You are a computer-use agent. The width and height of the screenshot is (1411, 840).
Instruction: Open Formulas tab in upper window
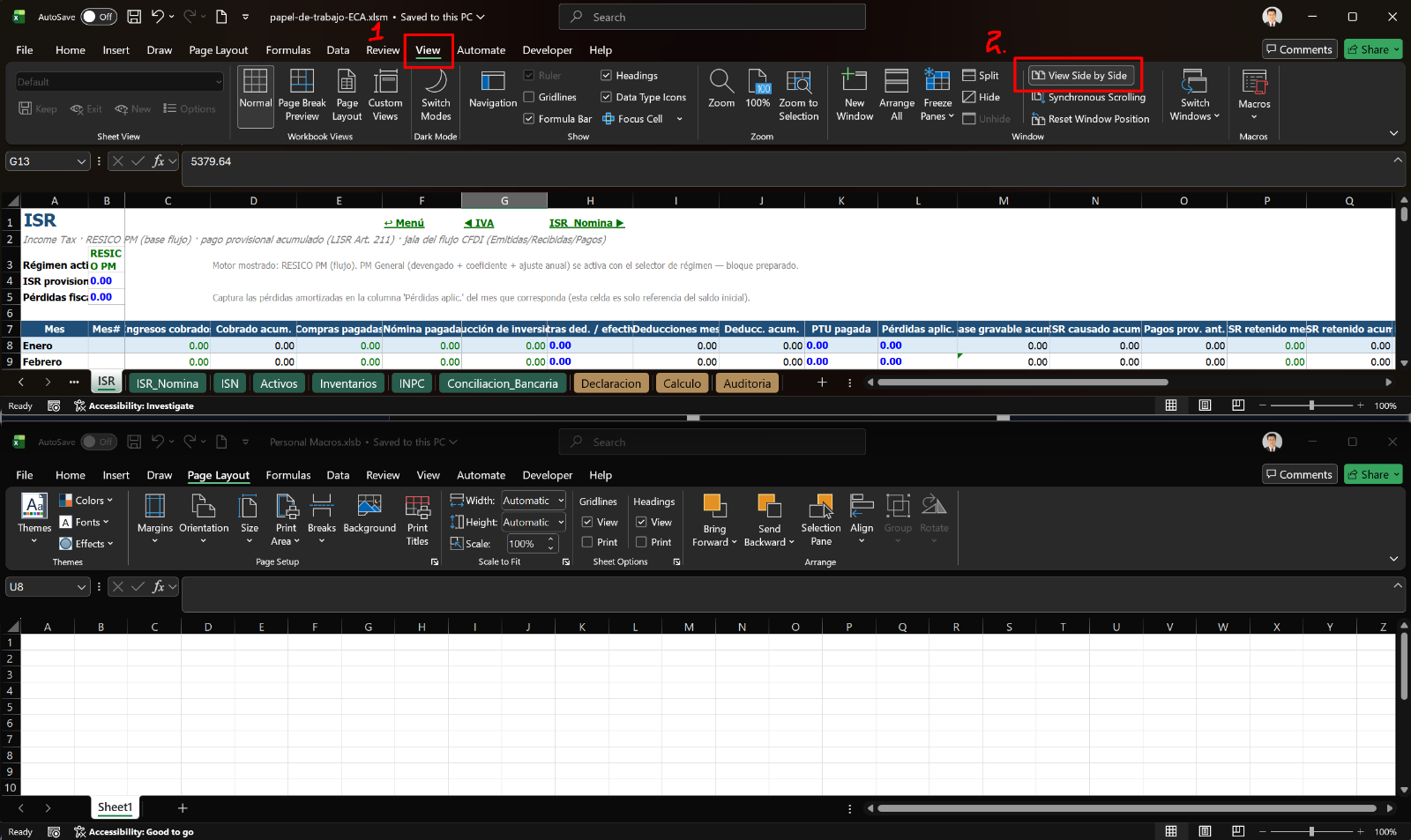pos(288,50)
